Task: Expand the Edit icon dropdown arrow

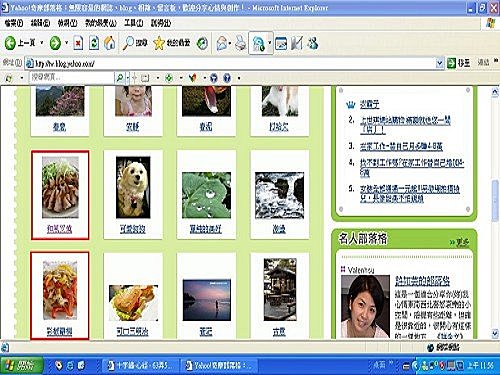Action: [269, 44]
